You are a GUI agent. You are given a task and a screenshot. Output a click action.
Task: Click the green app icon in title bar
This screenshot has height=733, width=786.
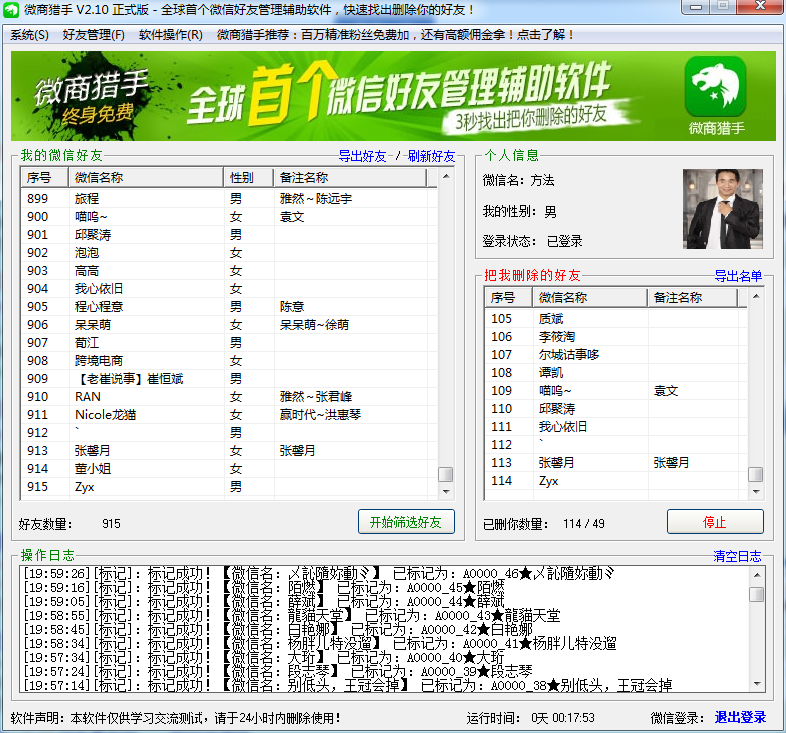(11, 10)
